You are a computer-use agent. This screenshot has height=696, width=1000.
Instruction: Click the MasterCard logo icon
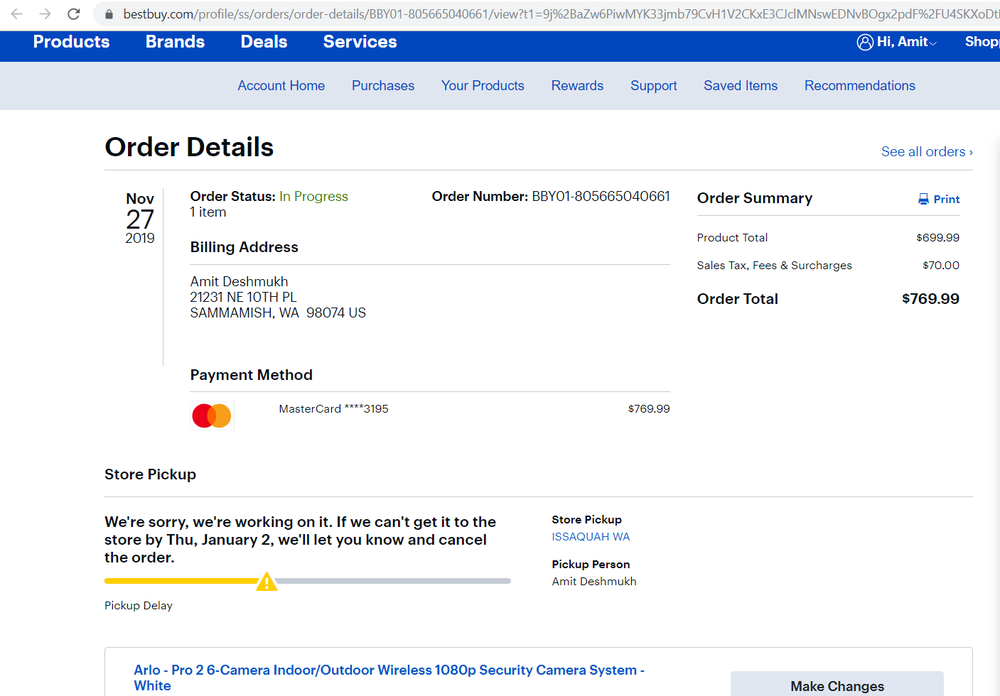click(212, 415)
